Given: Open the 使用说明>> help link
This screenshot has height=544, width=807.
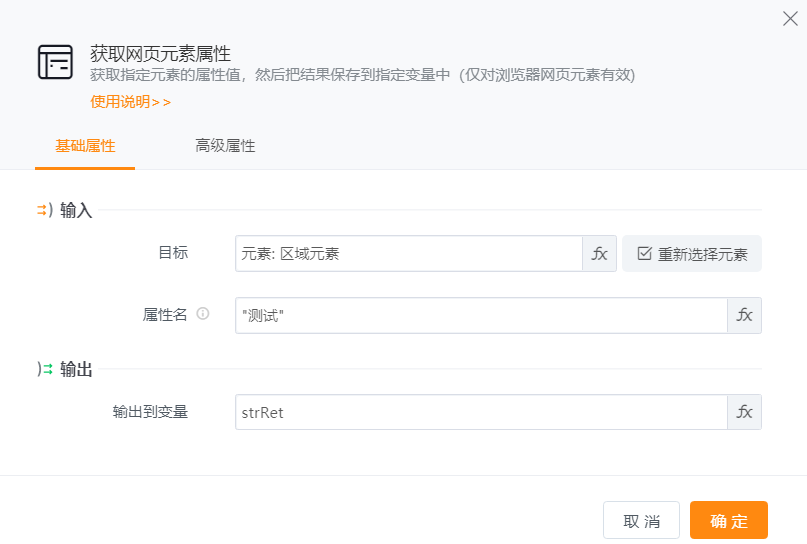Looking at the screenshot, I should click(x=131, y=101).
